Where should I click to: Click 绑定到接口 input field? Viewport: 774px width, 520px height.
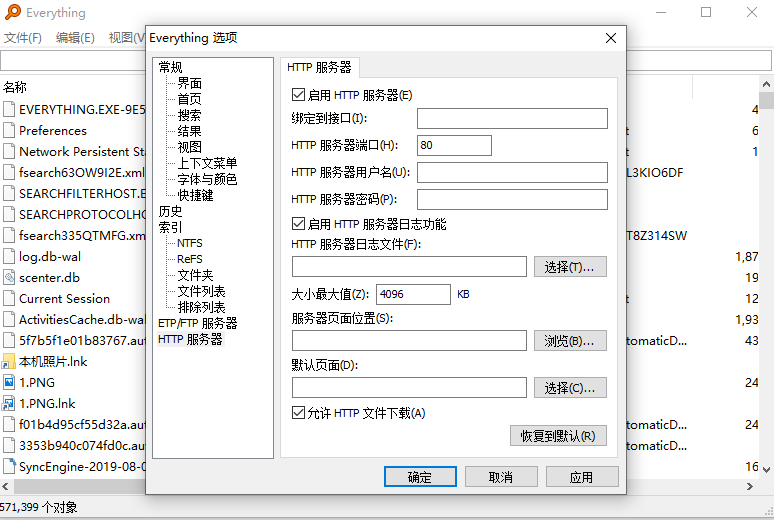(512, 119)
